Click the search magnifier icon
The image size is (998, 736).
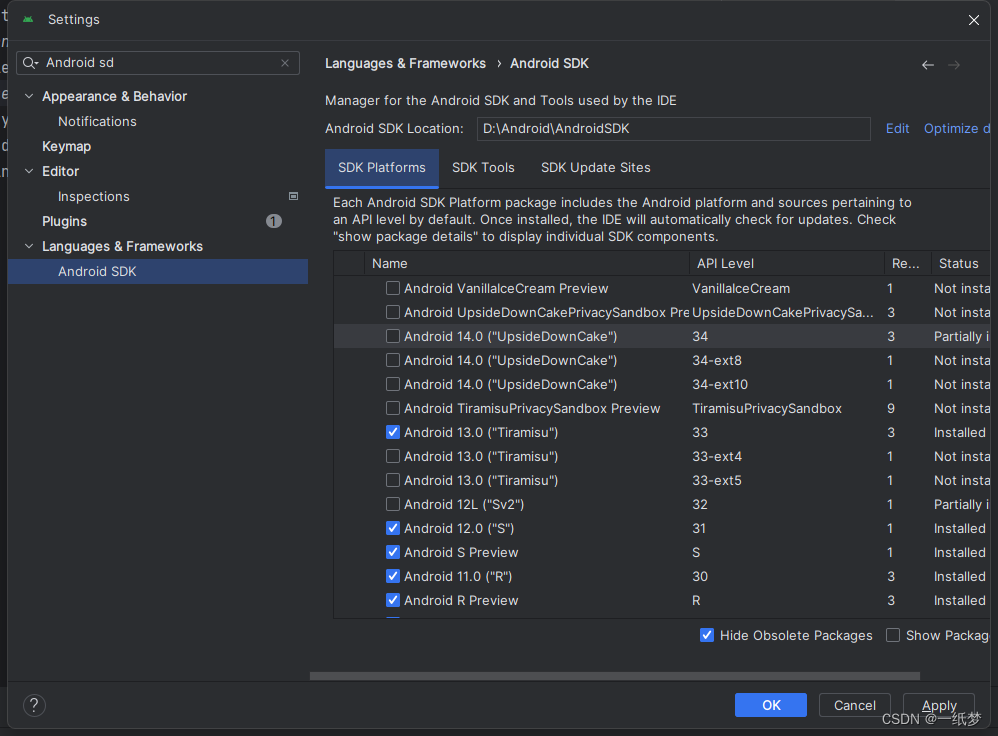click(x=31, y=63)
